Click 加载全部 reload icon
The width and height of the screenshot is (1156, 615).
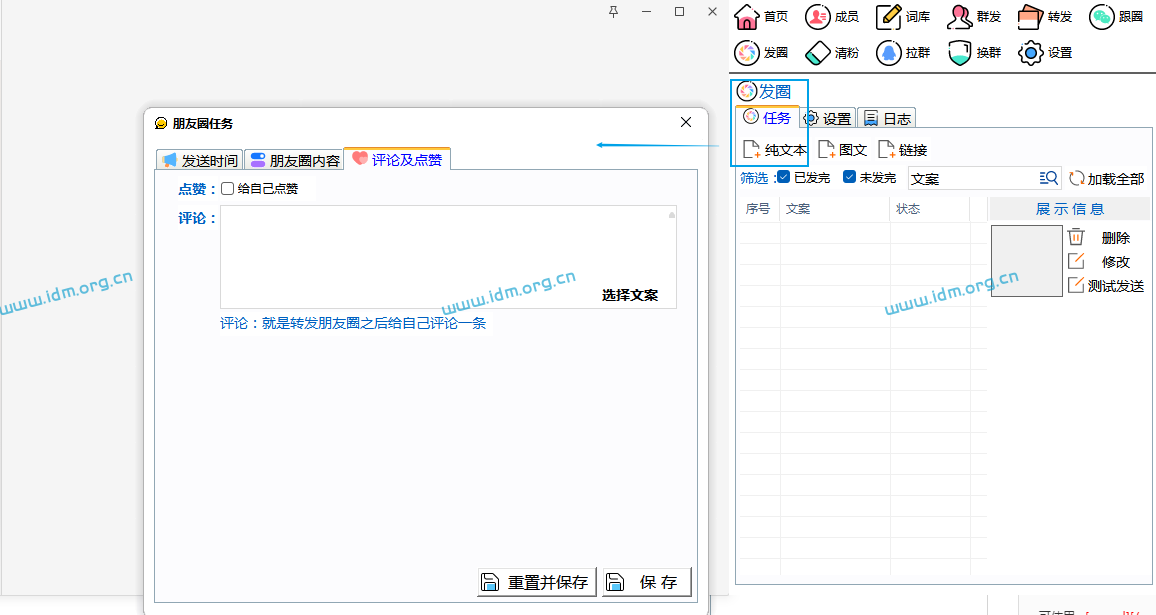tap(1076, 178)
